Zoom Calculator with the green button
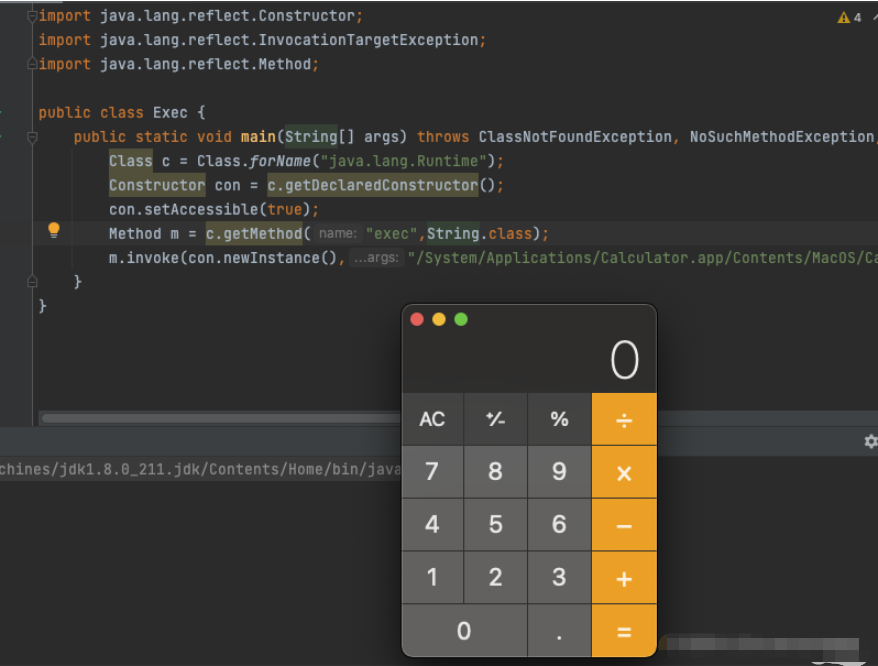878x666 pixels. point(461,319)
